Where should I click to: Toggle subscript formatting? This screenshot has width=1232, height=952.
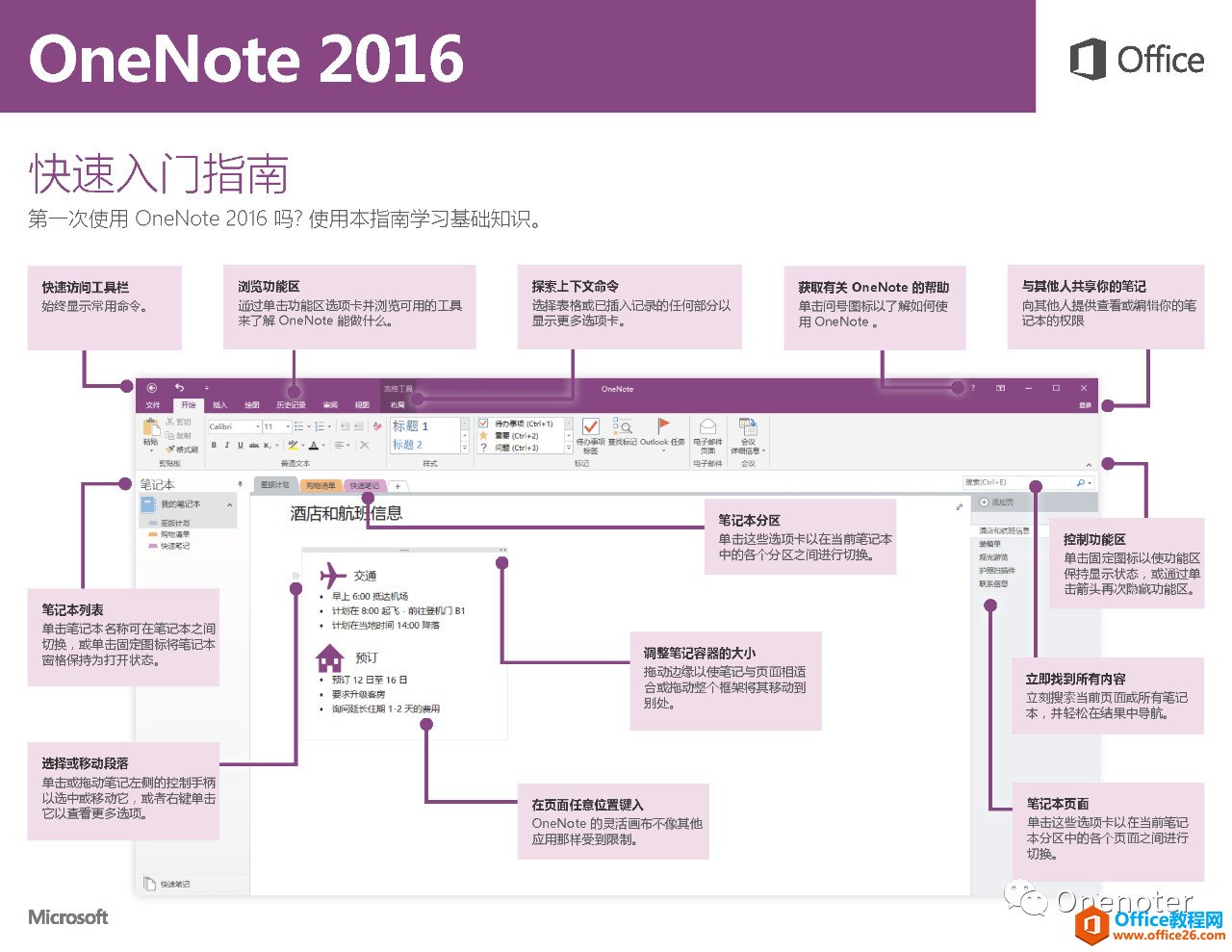click(267, 446)
